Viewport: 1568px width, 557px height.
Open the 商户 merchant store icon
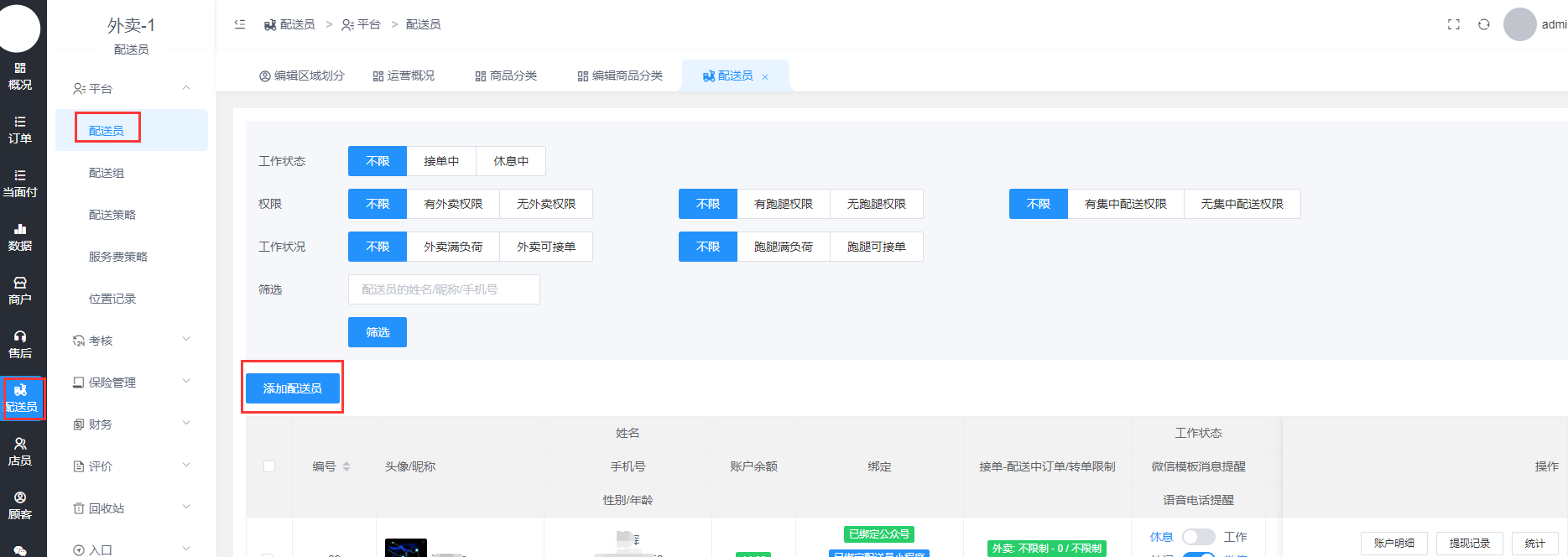20,290
